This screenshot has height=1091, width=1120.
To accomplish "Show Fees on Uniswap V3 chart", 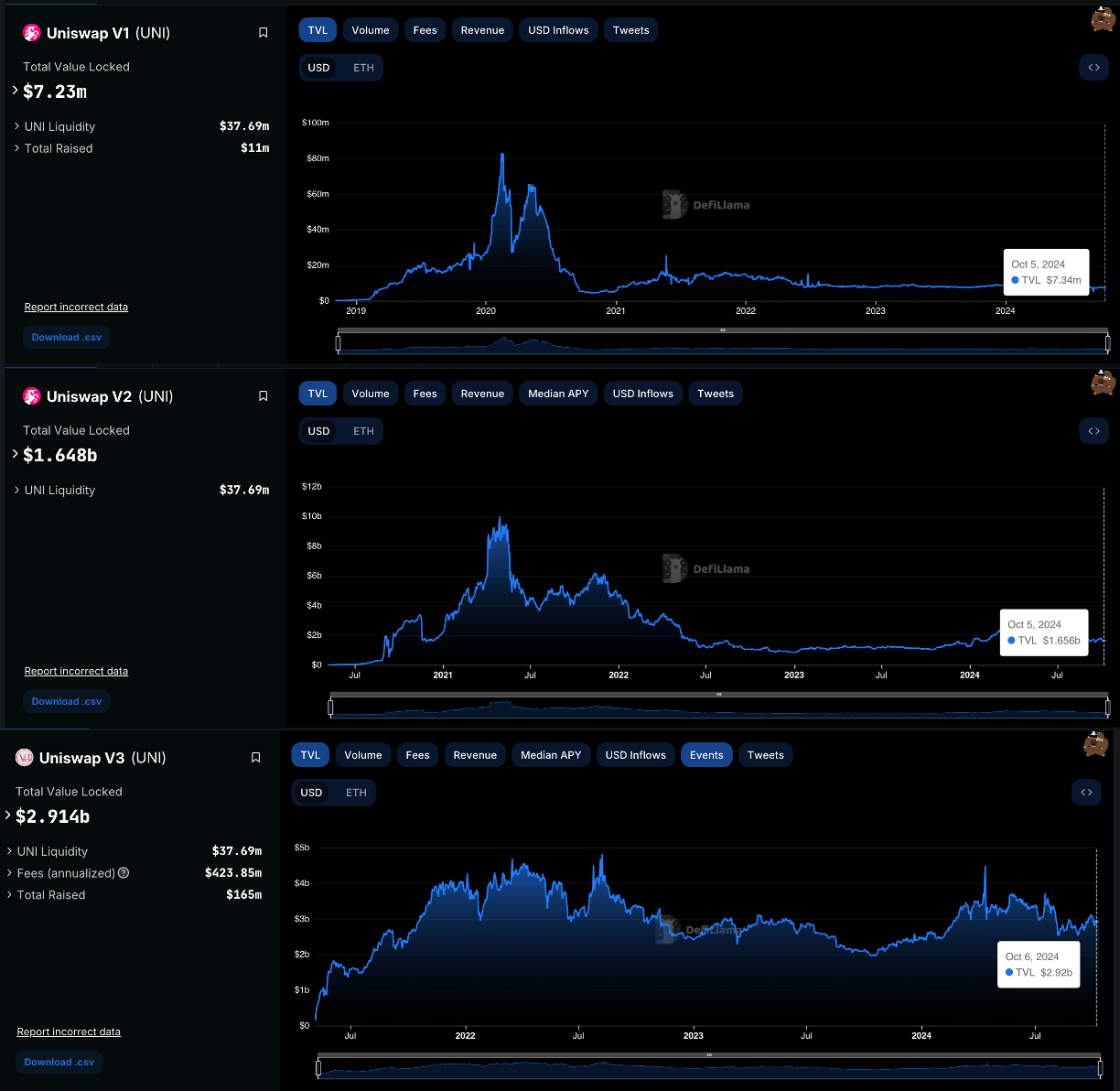I will click(x=417, y=755).
